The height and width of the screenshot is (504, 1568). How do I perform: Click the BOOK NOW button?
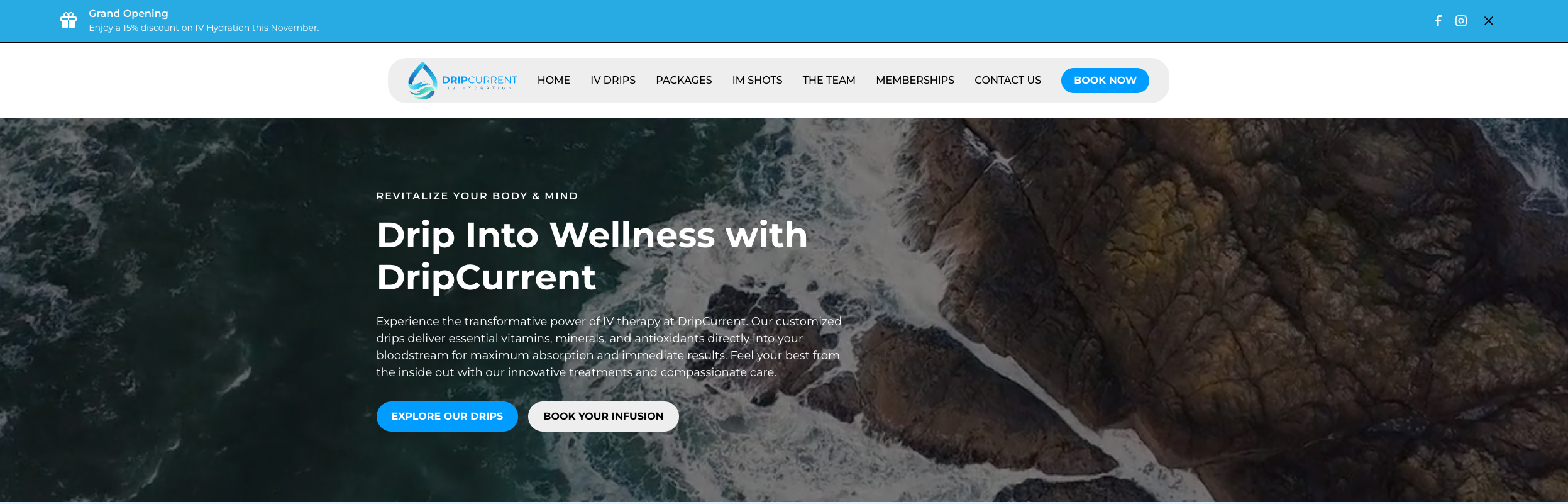(1105, 81)
